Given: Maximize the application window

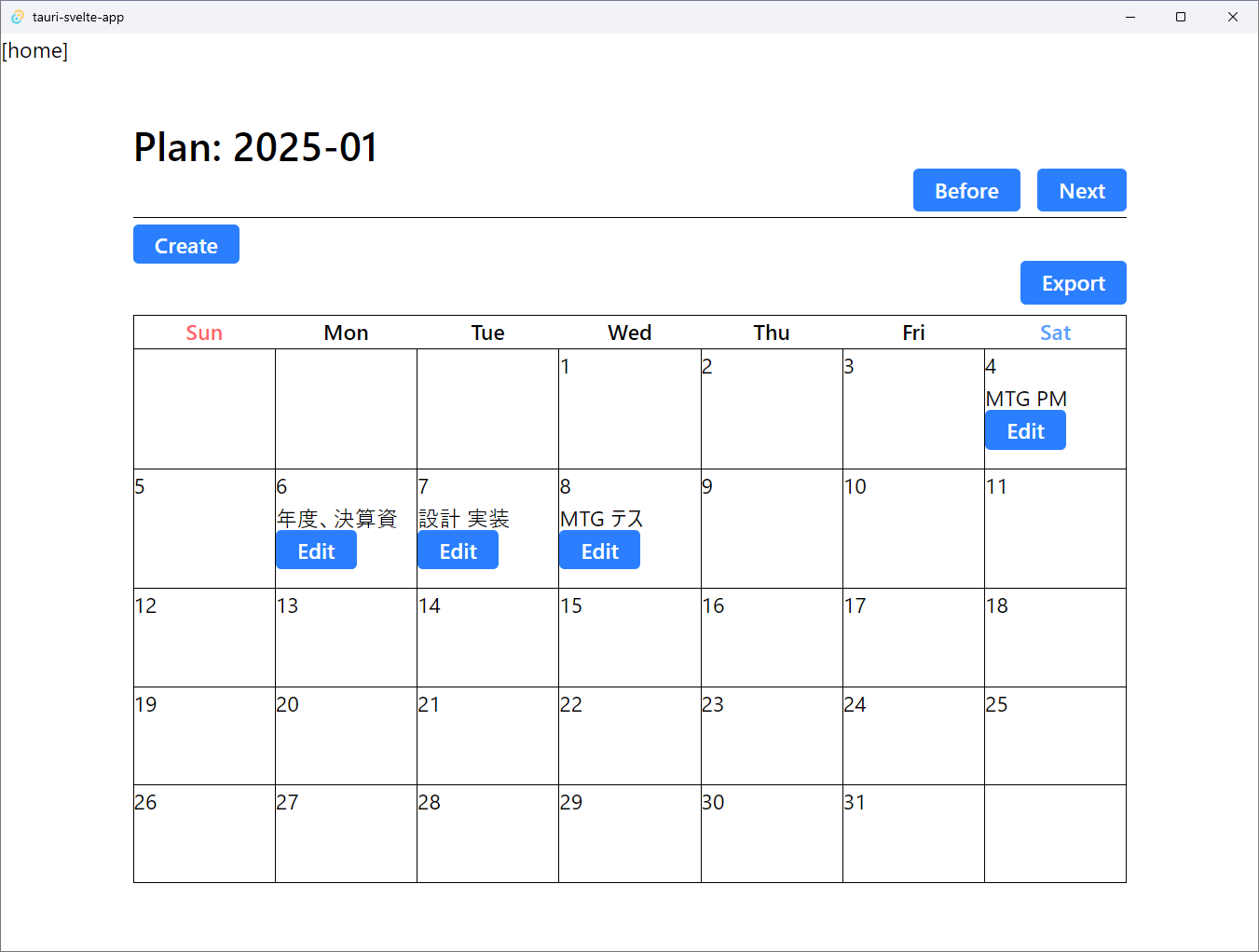Looking at the screenshot, I should click(x=1181, y=17).
